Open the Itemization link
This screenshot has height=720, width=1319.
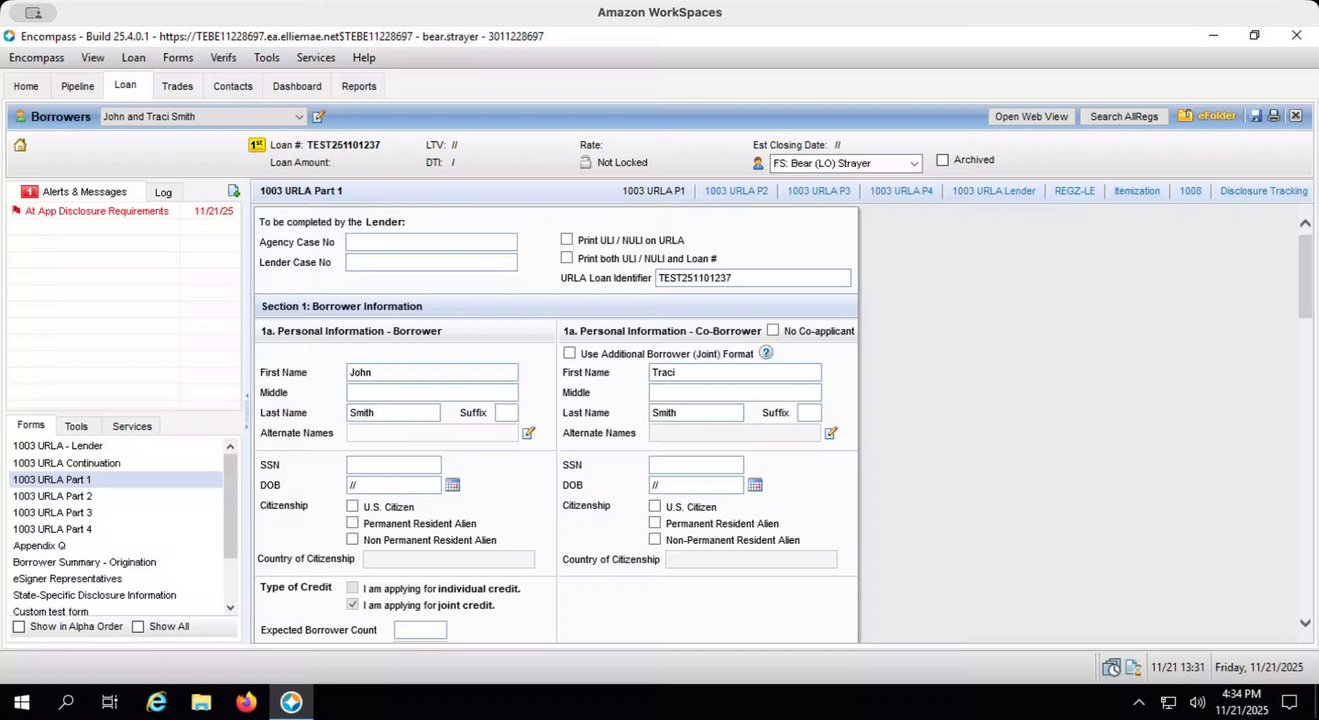[x=1137, y=191]
